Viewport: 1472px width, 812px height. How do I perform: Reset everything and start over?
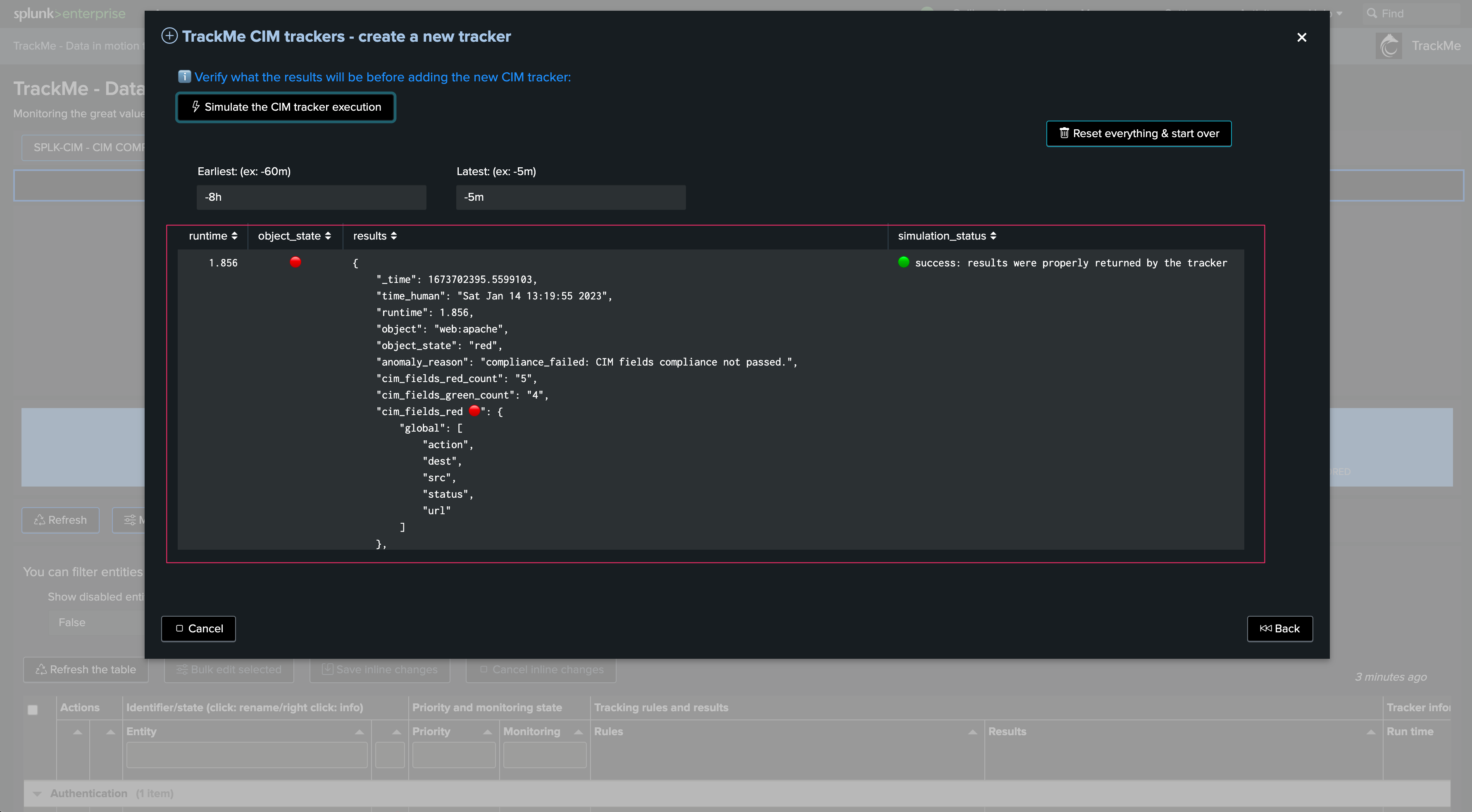click(x=1139, y=134)
